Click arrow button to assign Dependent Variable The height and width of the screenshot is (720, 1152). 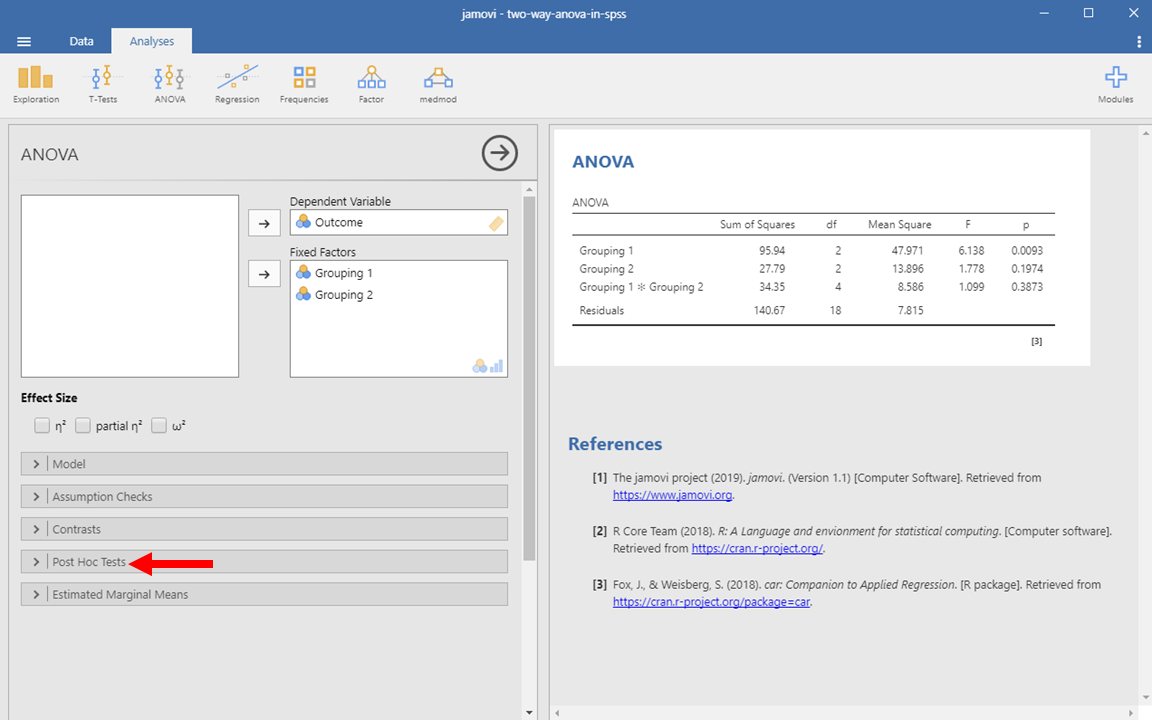click(x=264, y=224)
